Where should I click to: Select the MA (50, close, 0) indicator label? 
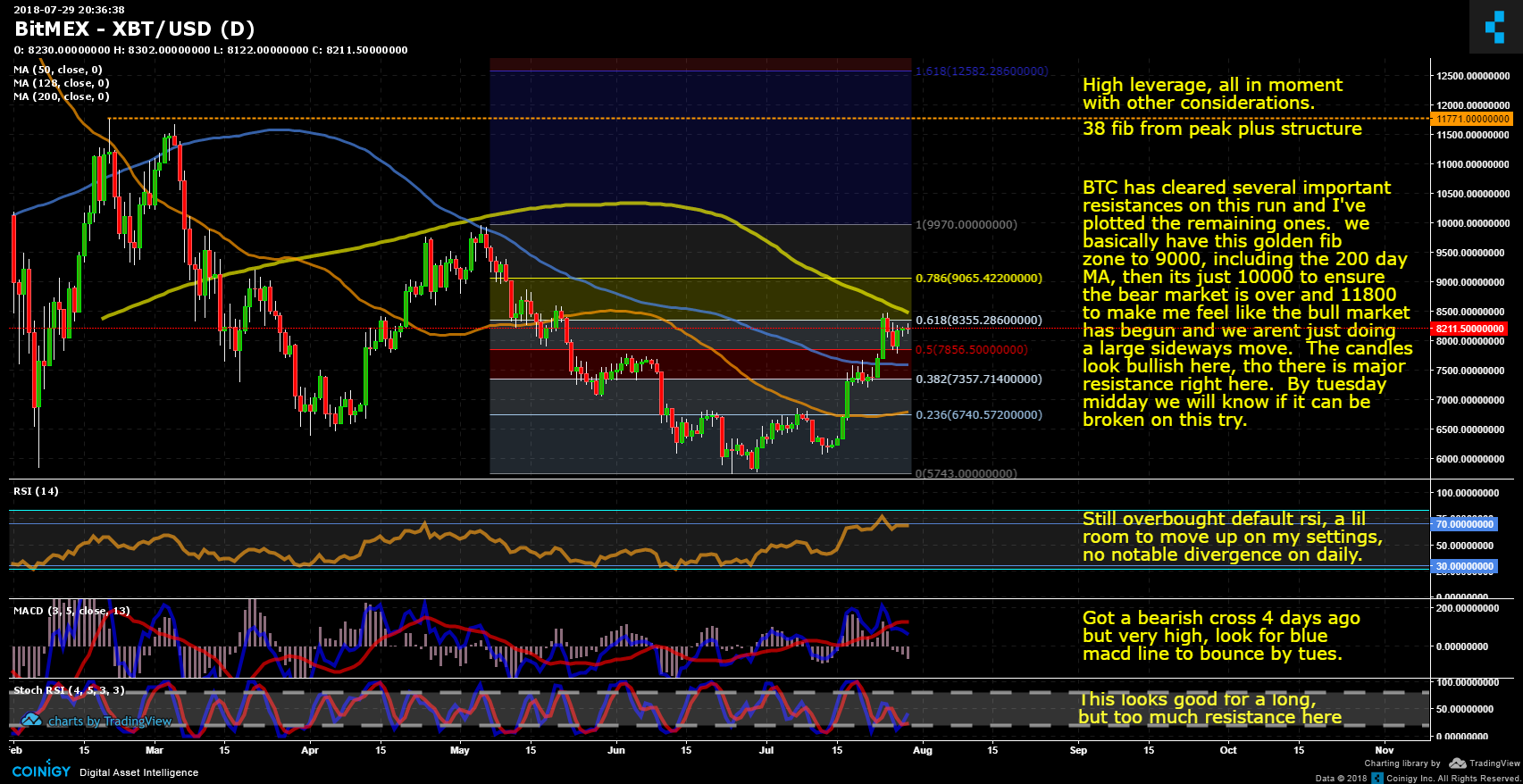58,69
